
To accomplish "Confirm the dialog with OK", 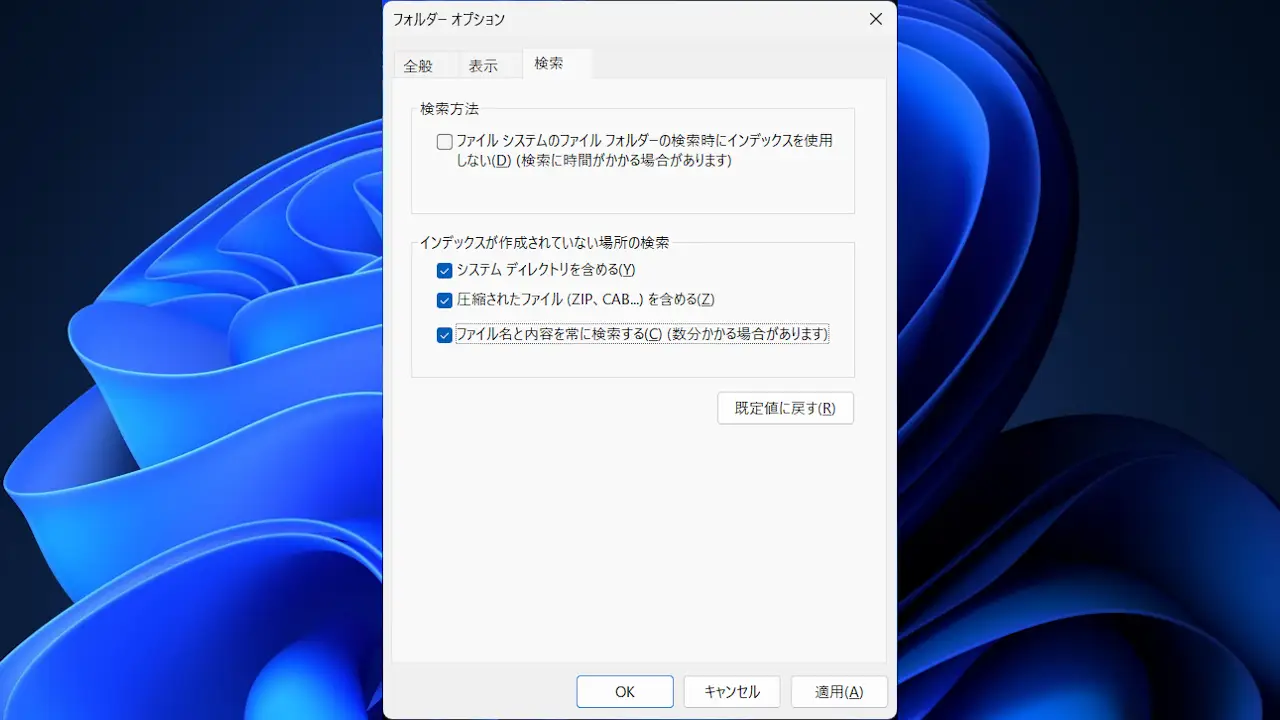I will pyautogui.click(x=625, y=692).
